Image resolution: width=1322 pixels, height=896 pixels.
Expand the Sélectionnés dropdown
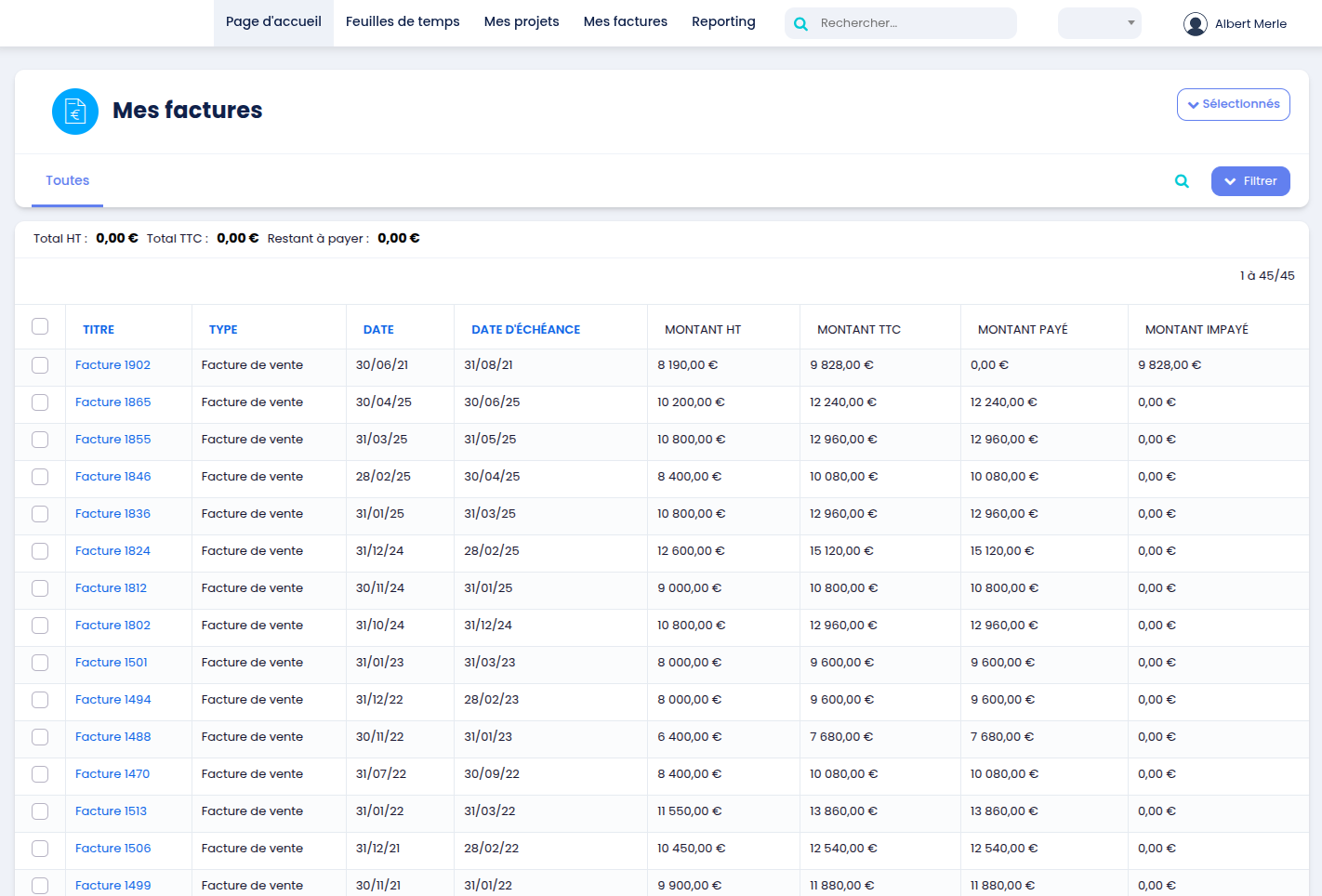click(1233, 105)
